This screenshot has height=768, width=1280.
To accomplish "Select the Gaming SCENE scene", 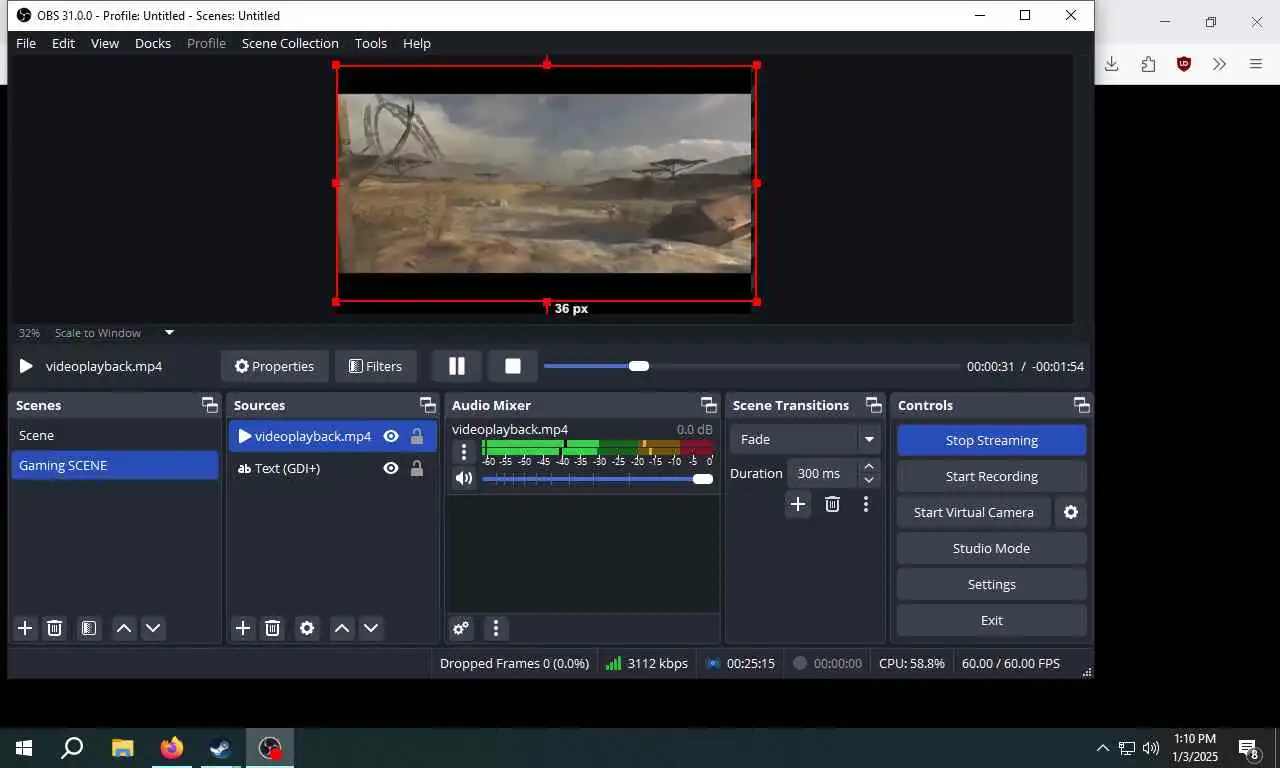I will 115,465.
